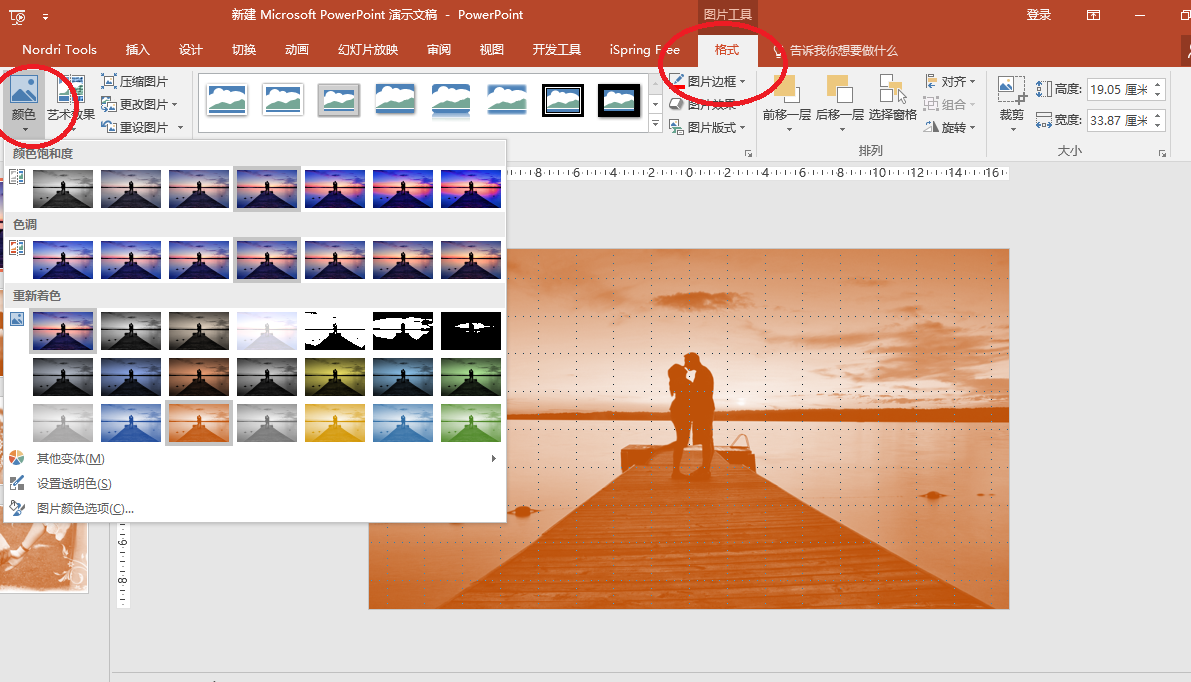Apply the light blue recolor thumbnail beside orange

coord(131,422)
